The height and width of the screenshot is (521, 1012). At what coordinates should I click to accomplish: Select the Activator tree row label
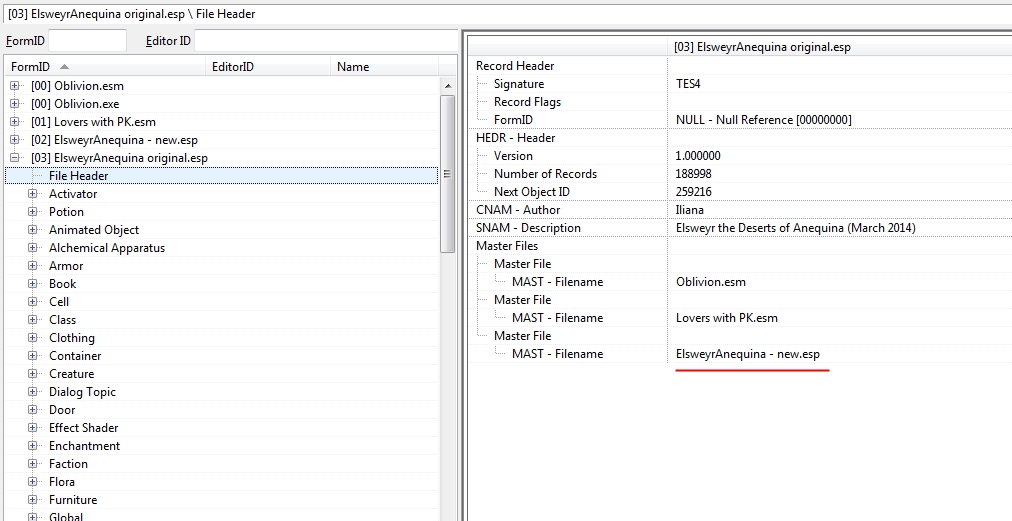point(73,194)
